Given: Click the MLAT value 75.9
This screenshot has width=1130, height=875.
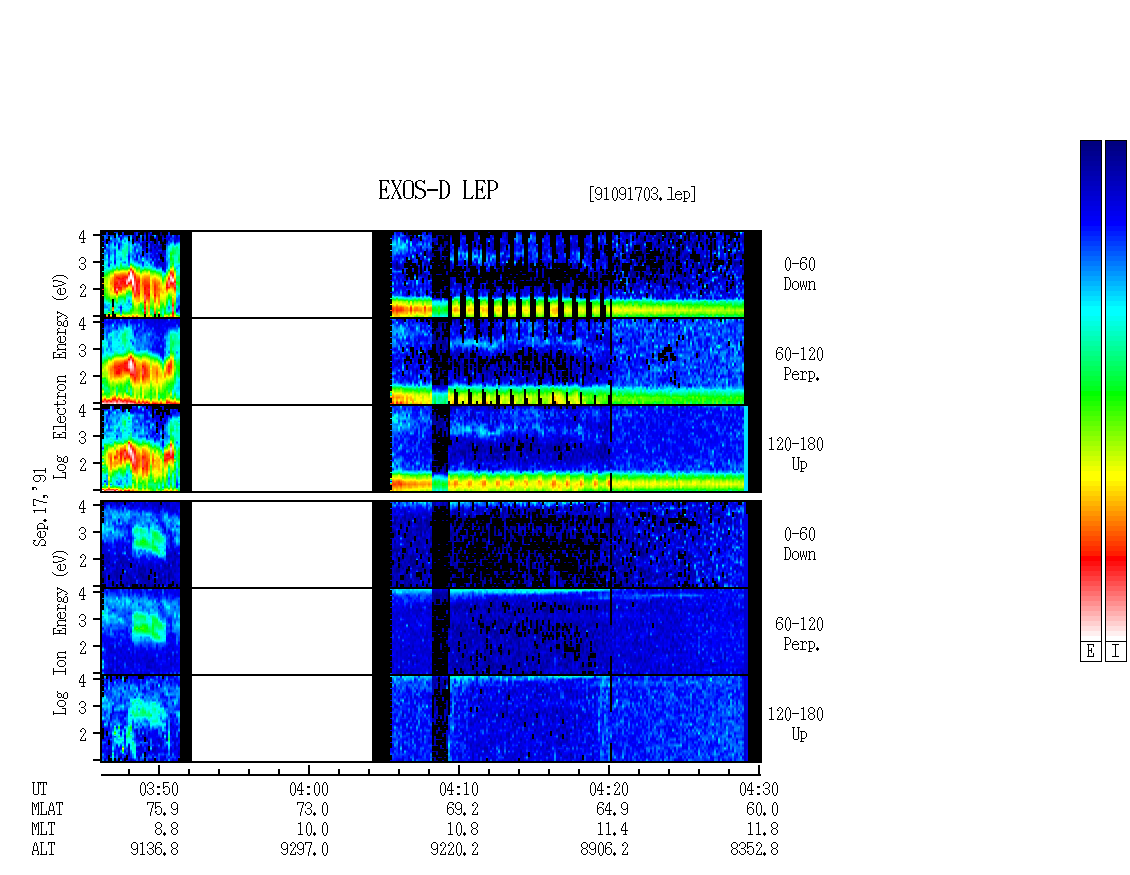Looking at the screenshot, I should coord(163,809).
